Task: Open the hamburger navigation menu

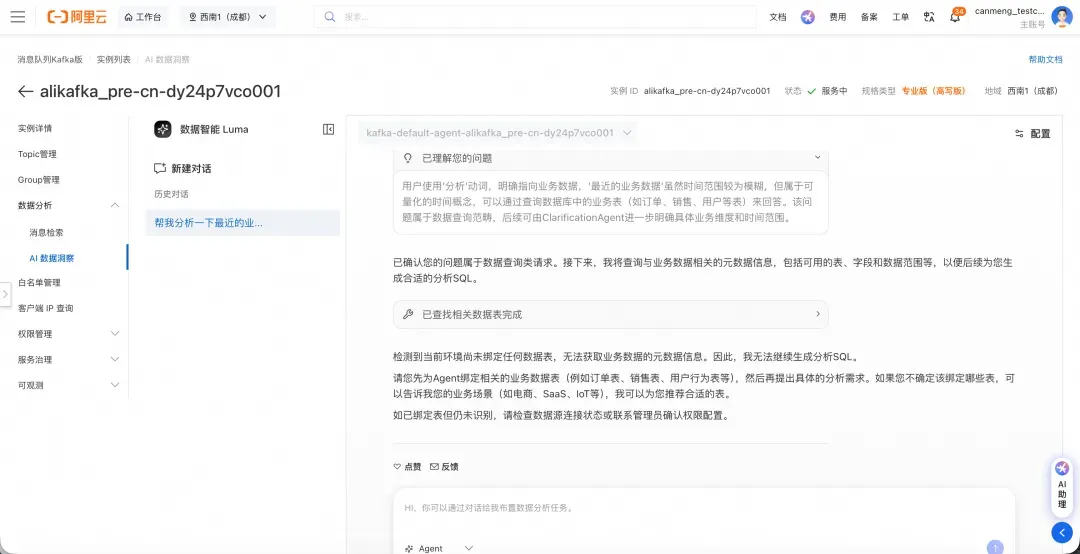Action: tap(18, 17)
